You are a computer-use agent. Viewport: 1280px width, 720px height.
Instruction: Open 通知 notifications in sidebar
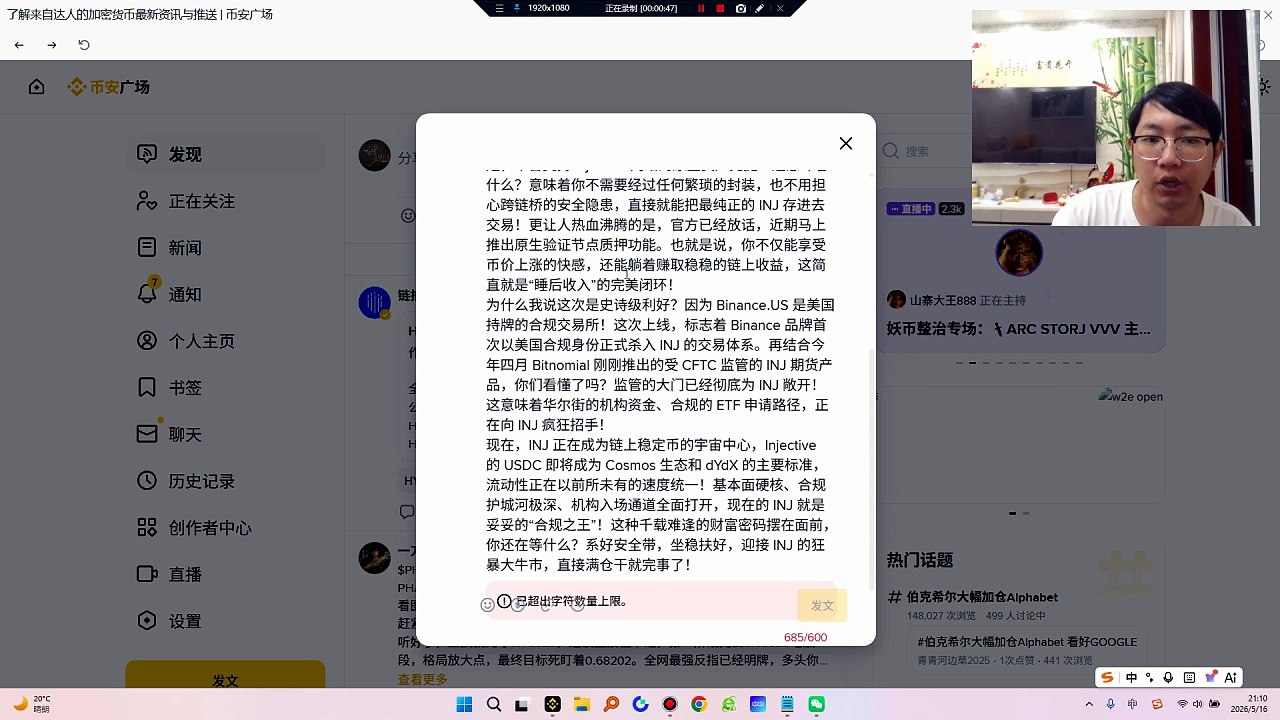(225, 294)
